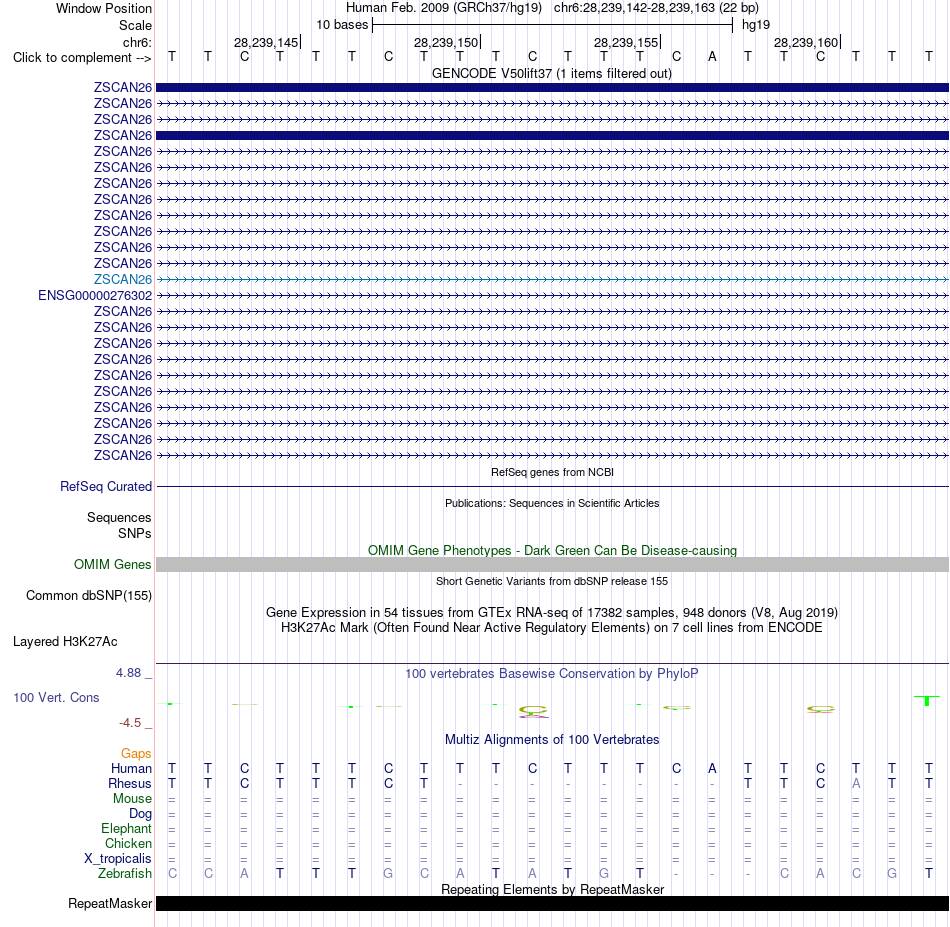Click the RefSeq Curated intron line
Image resolution: width=950 pixels, height=927 pixels.
pyautogui.click(x=552, y=487)
